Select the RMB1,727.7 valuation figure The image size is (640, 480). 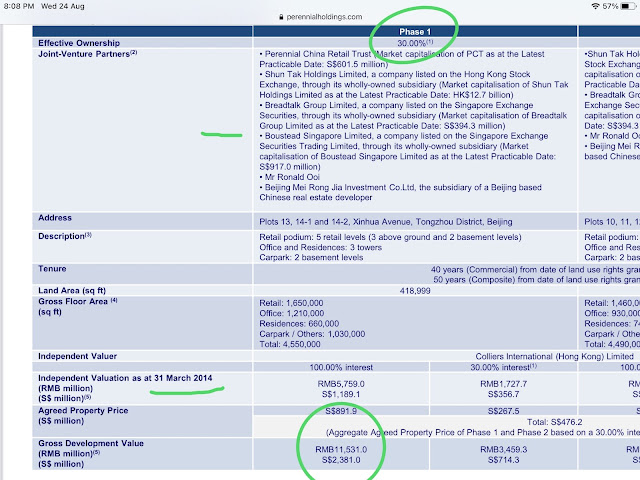click(x=503, y=384)
